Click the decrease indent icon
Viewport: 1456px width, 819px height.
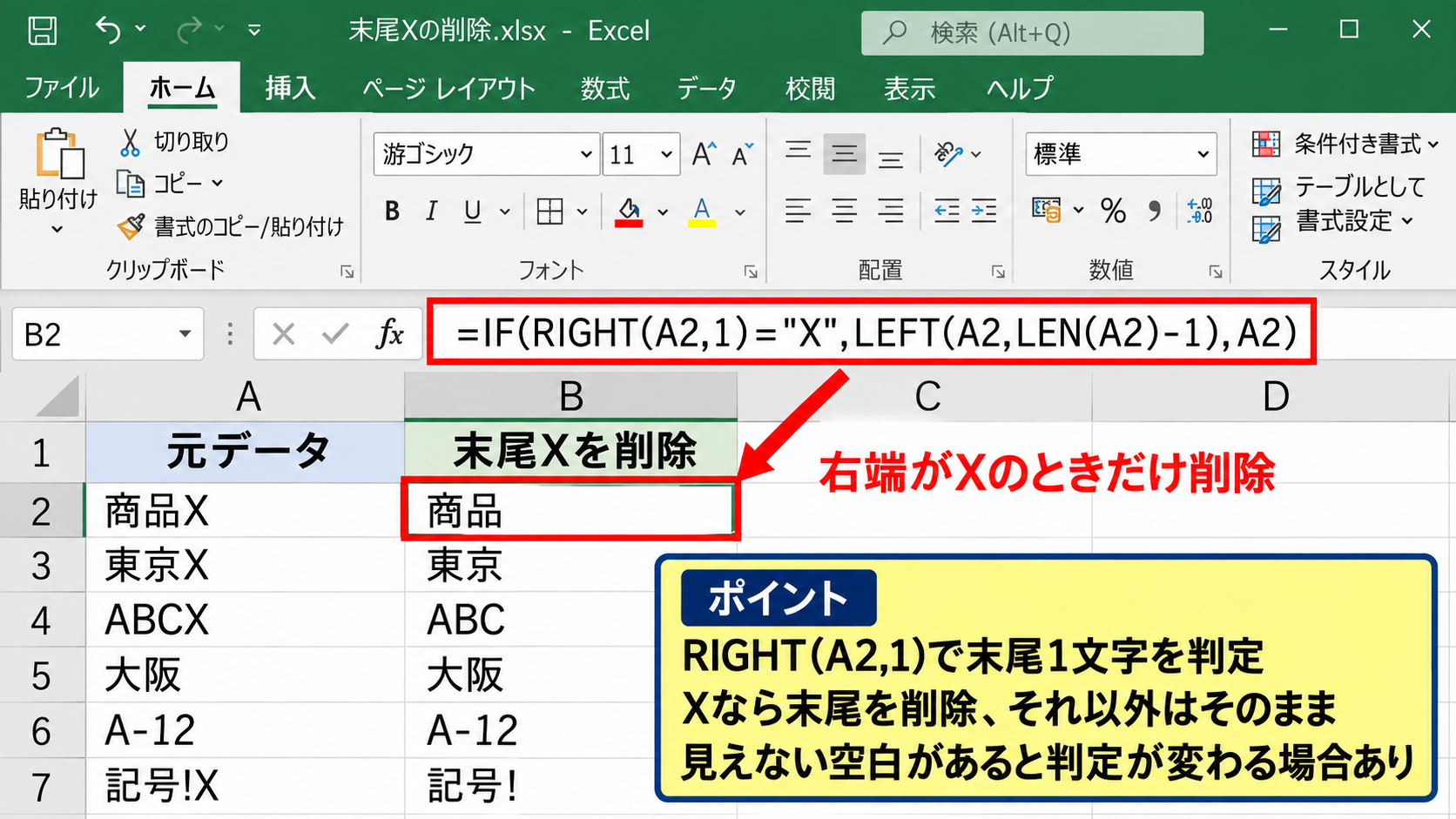(x=947, y=211)
